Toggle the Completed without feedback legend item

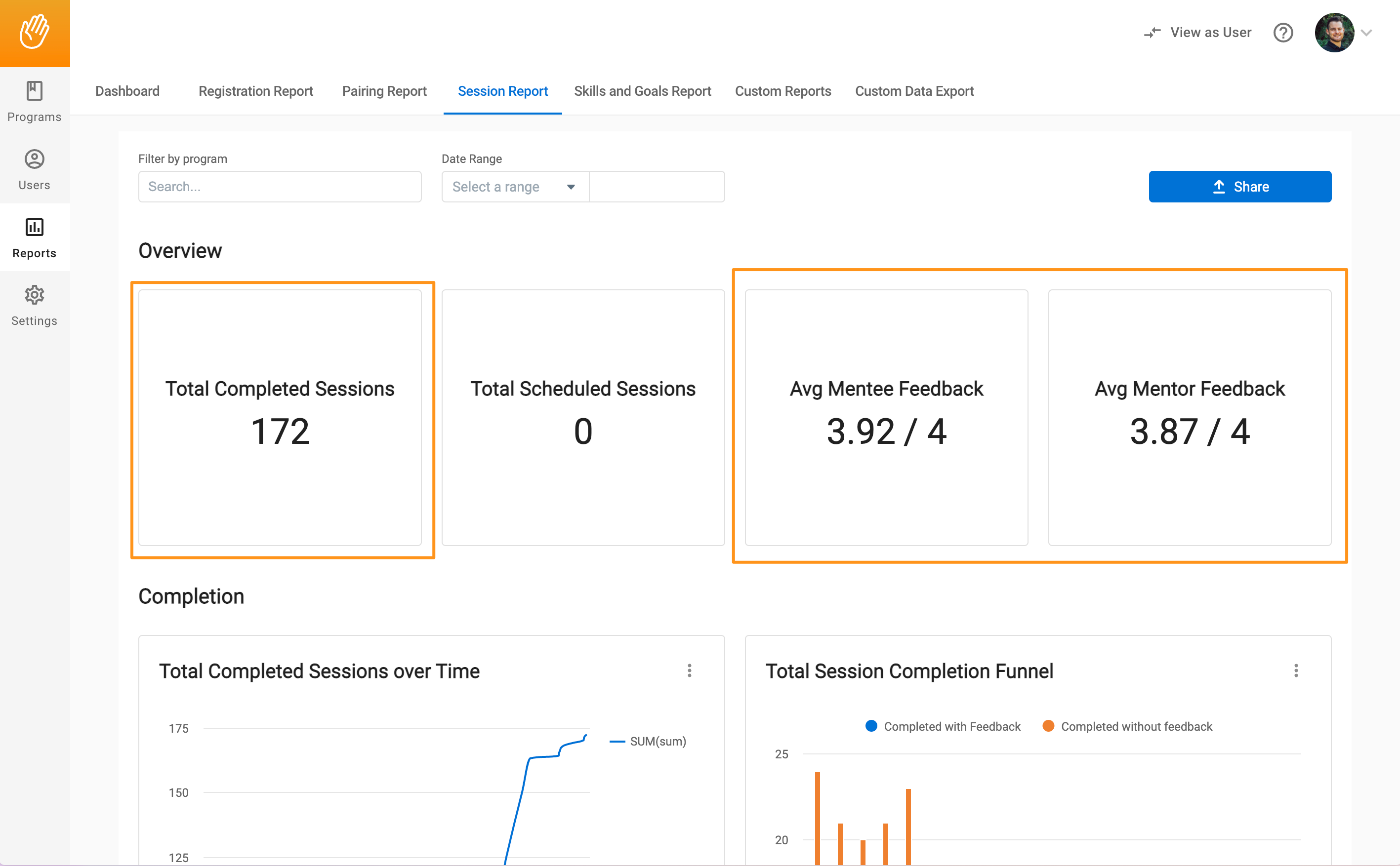(x=1127, y=726)
